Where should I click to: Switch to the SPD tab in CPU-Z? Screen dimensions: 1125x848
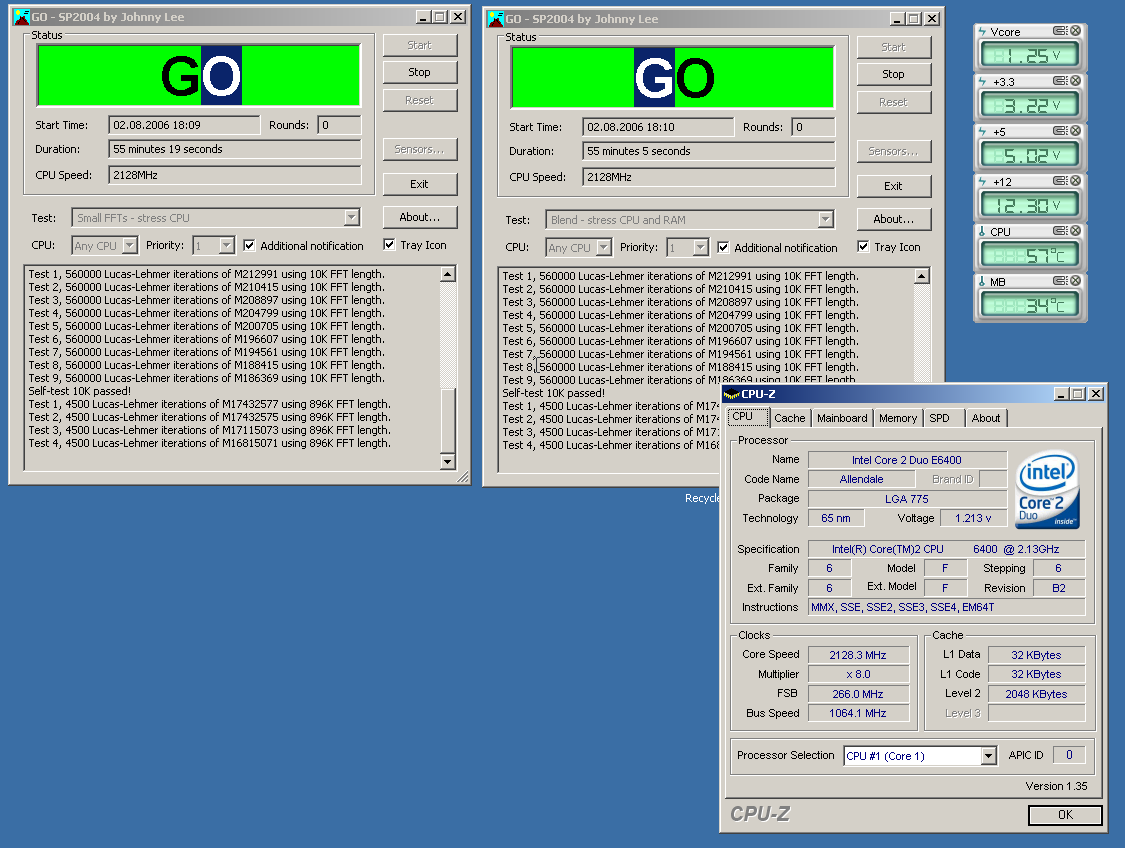click(x=941, y=418)
